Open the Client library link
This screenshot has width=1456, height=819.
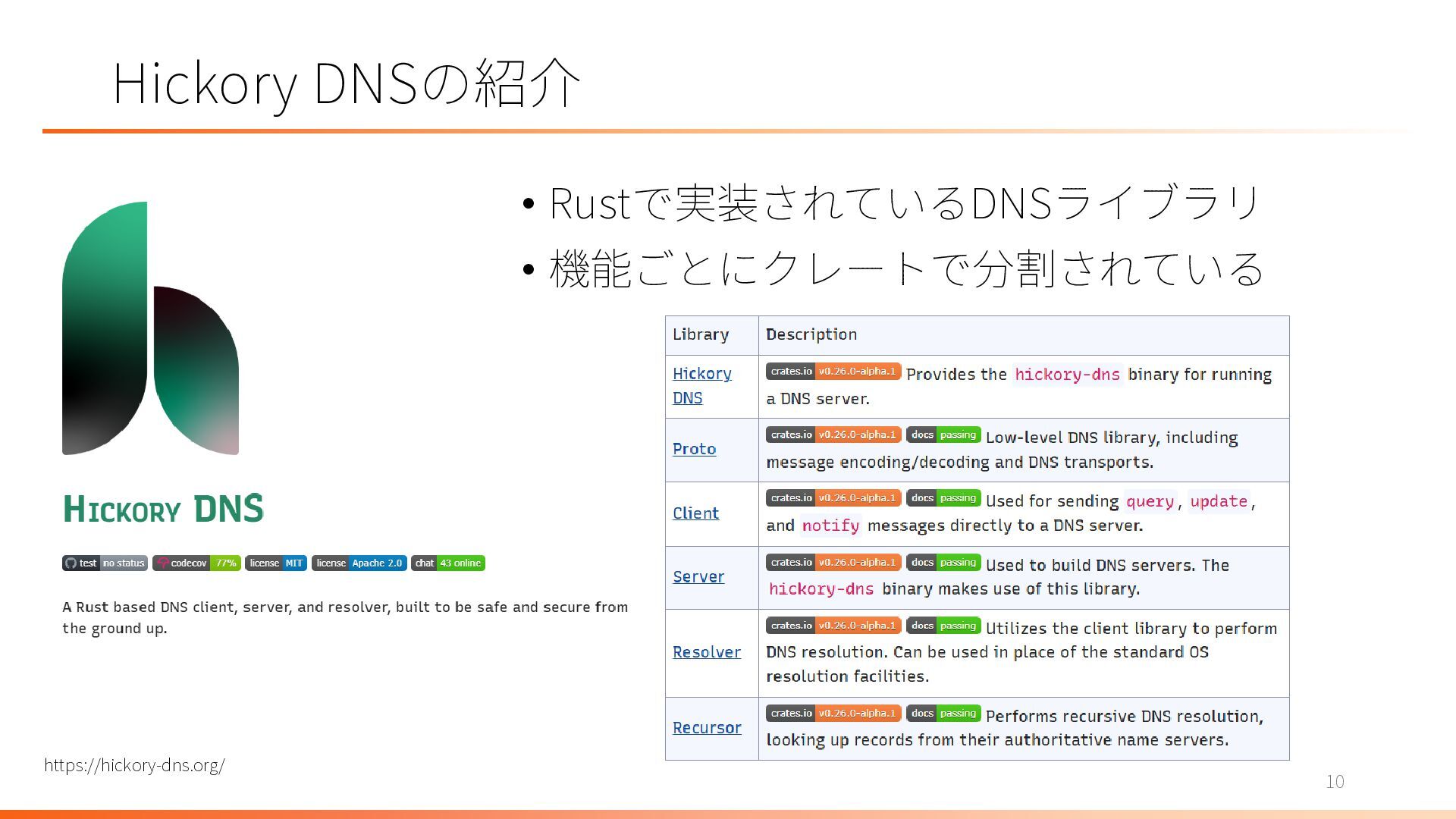(x=695, y=513)
